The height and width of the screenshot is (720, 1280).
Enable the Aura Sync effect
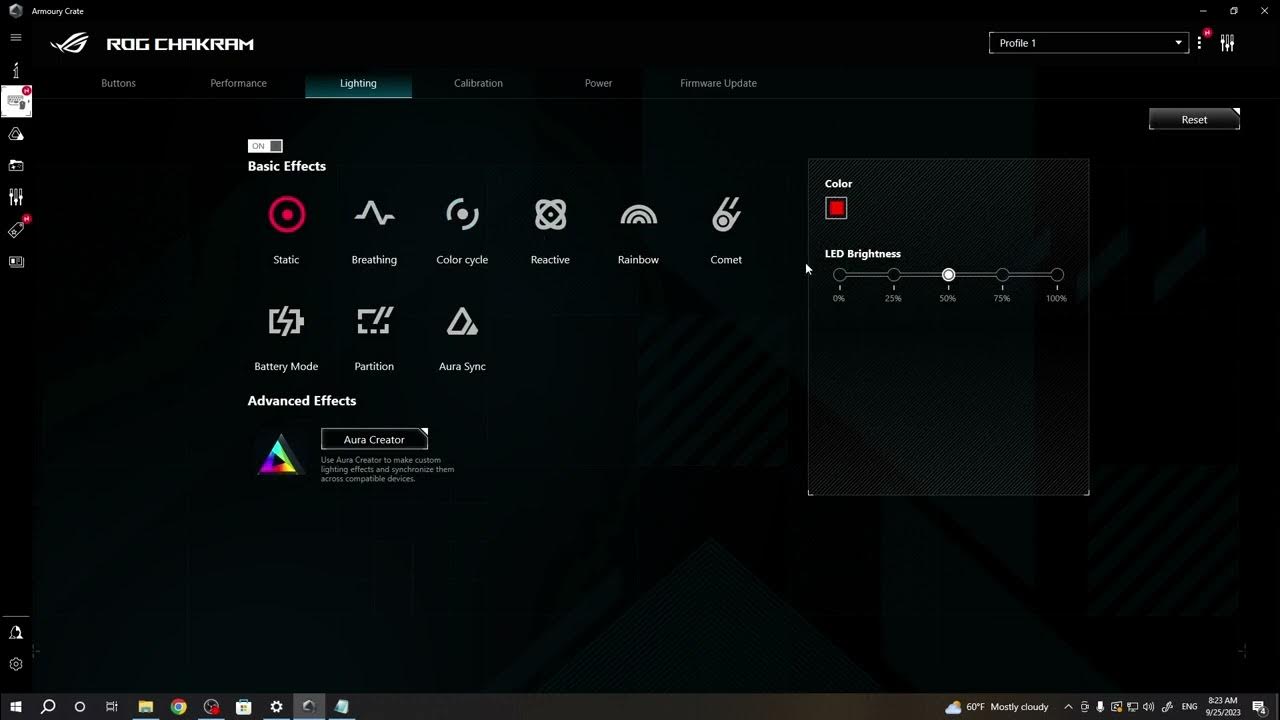(462, 322)
